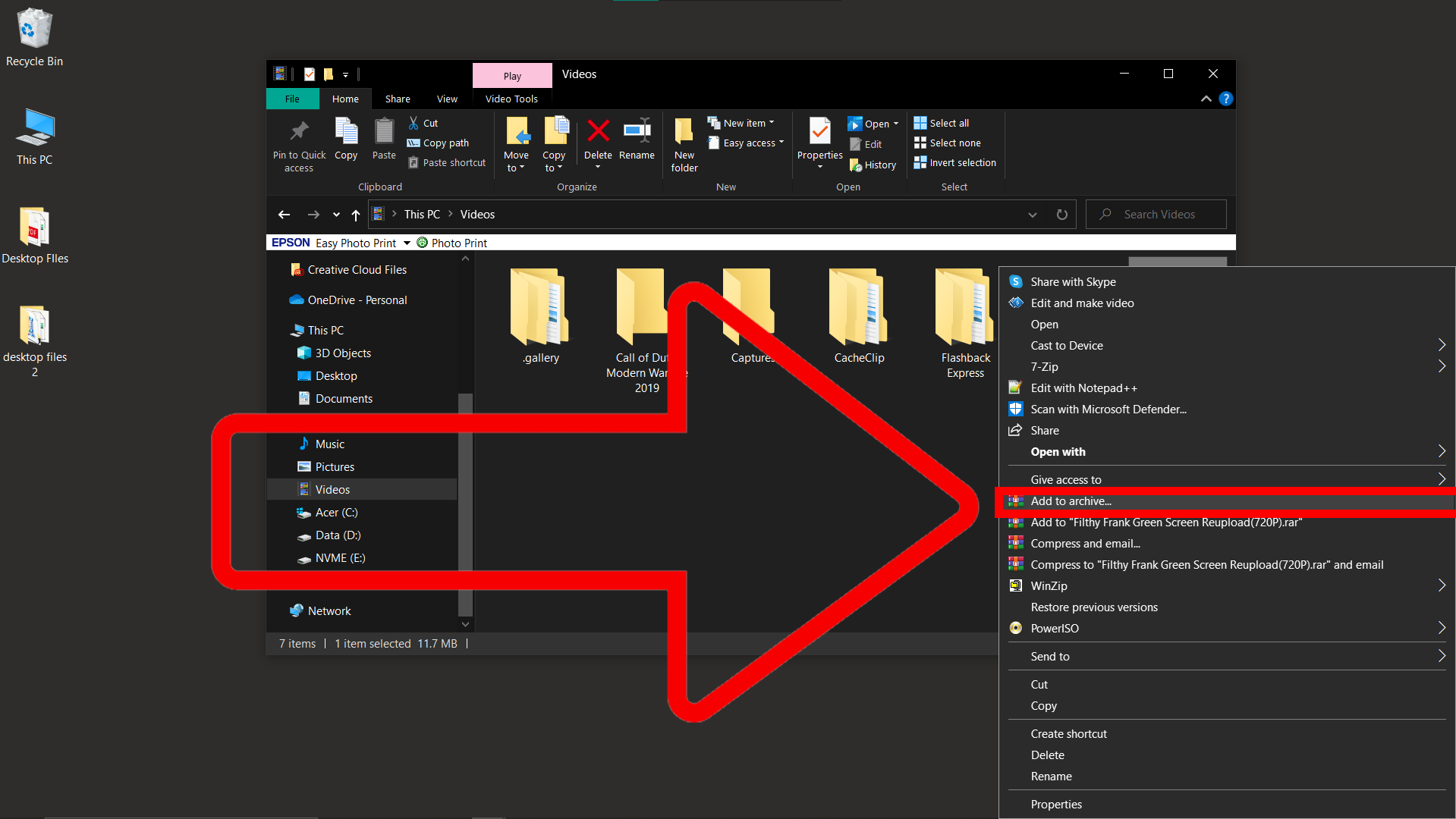The height and width of the screenshot is (819, 1456).
Task: Click the Up one level arrow
Action: click(x=355, y=215)
